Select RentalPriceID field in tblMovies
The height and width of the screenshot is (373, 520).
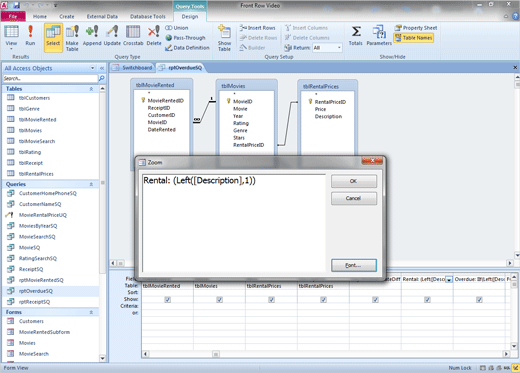point(249,145)
